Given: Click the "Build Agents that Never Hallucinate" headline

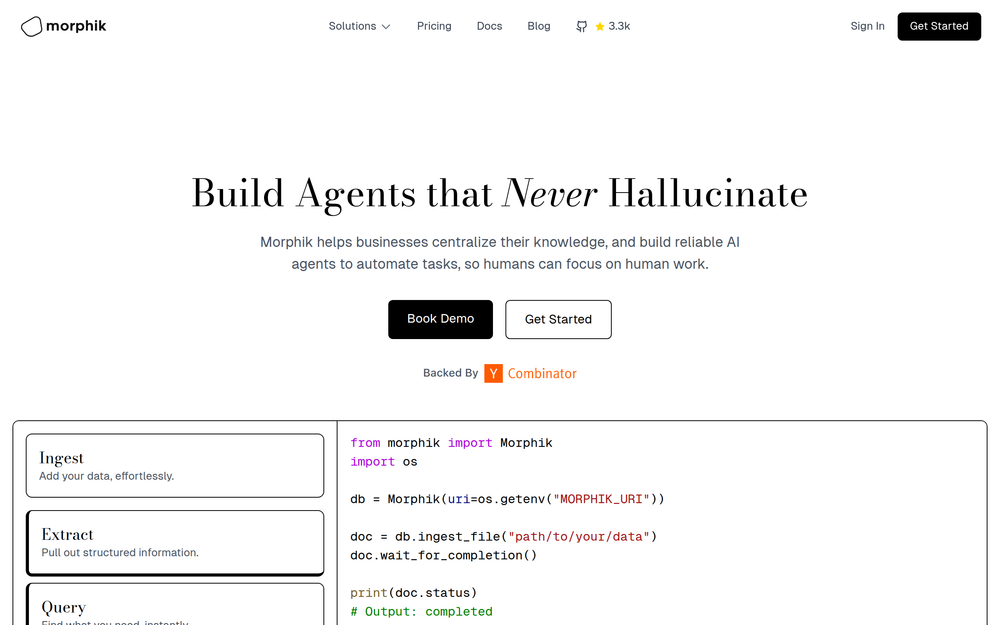Looking at the screenshot, I should 500,193.
